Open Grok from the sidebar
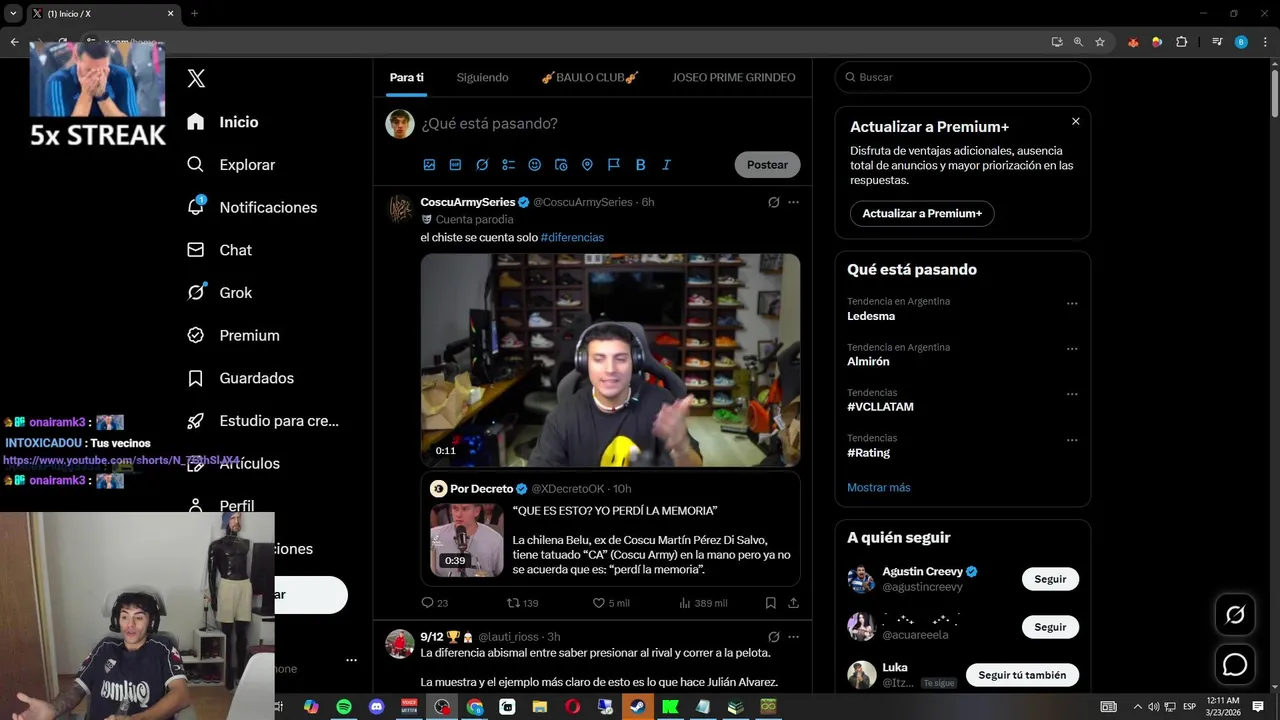The image size is (1280, 720). coord(220,293)
